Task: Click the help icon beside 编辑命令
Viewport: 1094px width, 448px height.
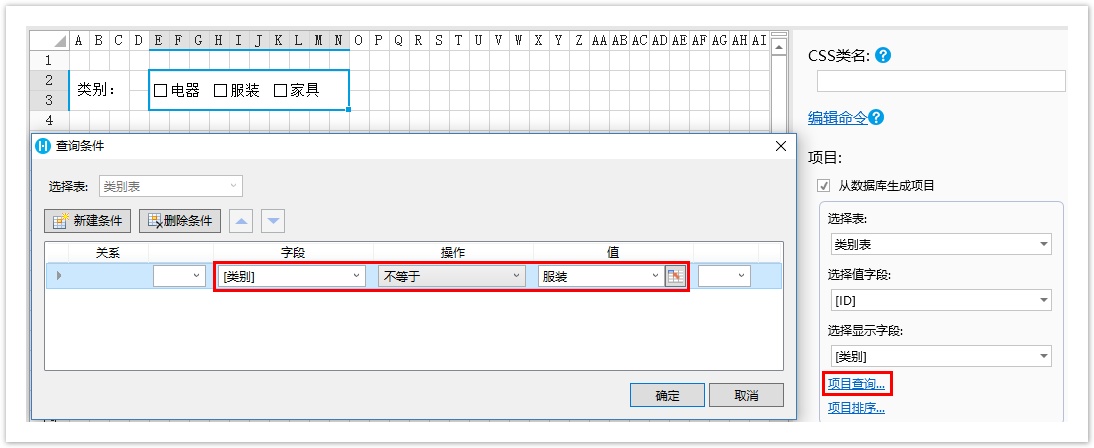Action: 876,118
